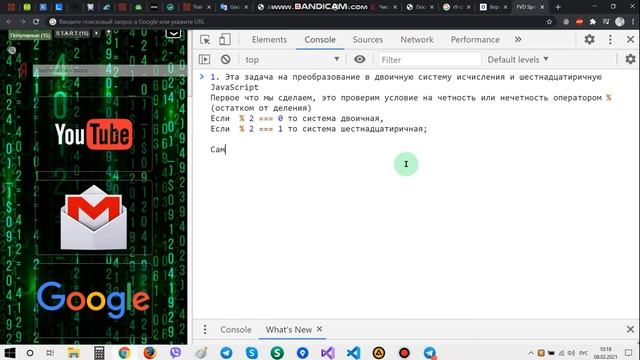Open the Gmail tile

tap(93, 218)
